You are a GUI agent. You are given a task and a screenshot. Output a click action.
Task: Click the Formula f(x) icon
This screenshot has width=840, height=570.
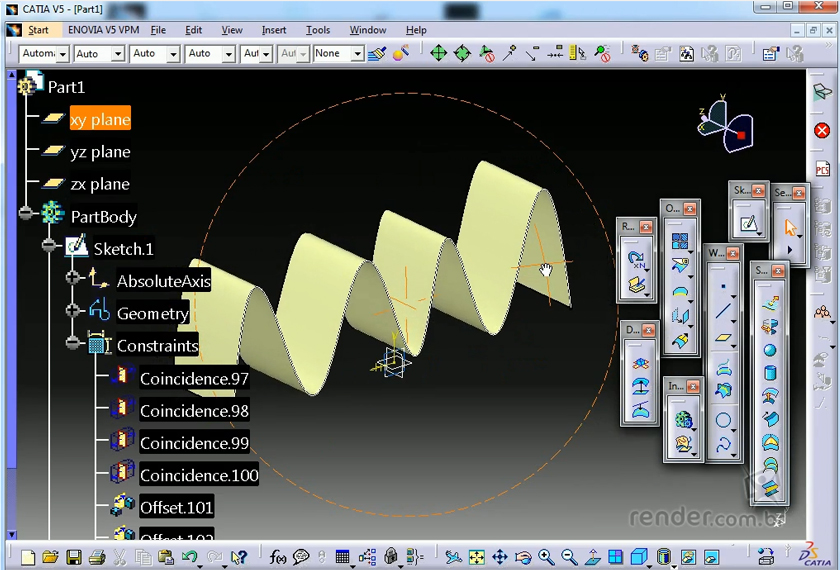pyautogui.click(x=278, y=557)
